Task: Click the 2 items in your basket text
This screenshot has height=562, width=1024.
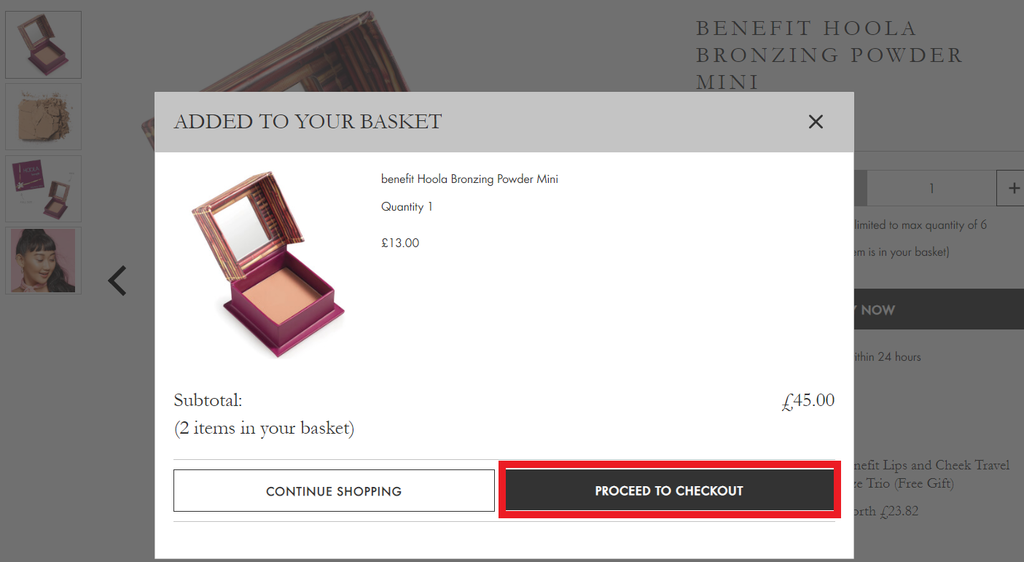Action: 264,428
